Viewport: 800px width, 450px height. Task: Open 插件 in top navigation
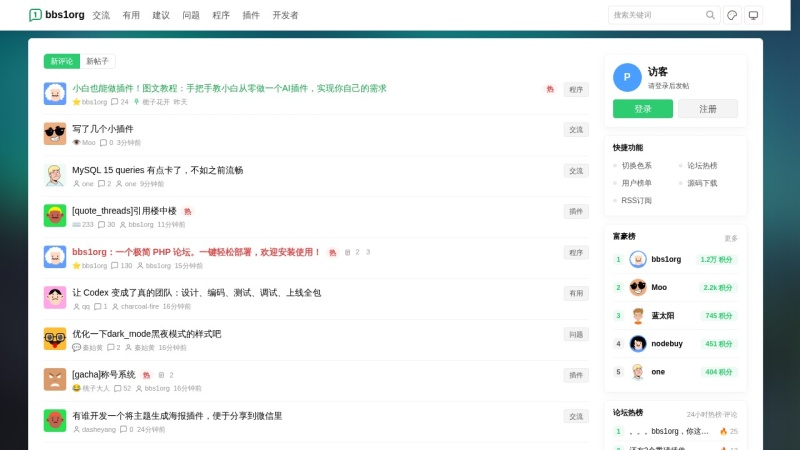pyautogui.click(x=251, y=15)
